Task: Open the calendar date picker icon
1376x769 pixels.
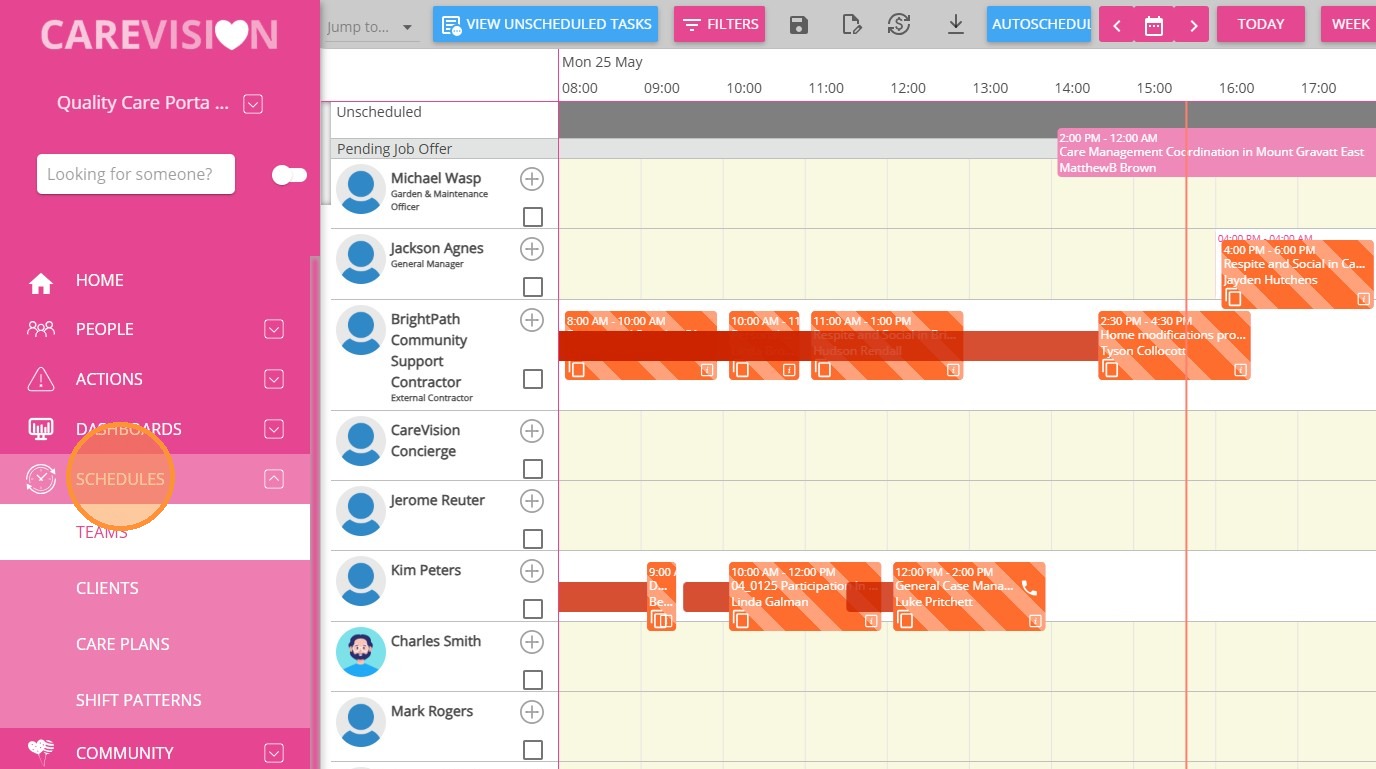Action: click(x=1154, y=25)
